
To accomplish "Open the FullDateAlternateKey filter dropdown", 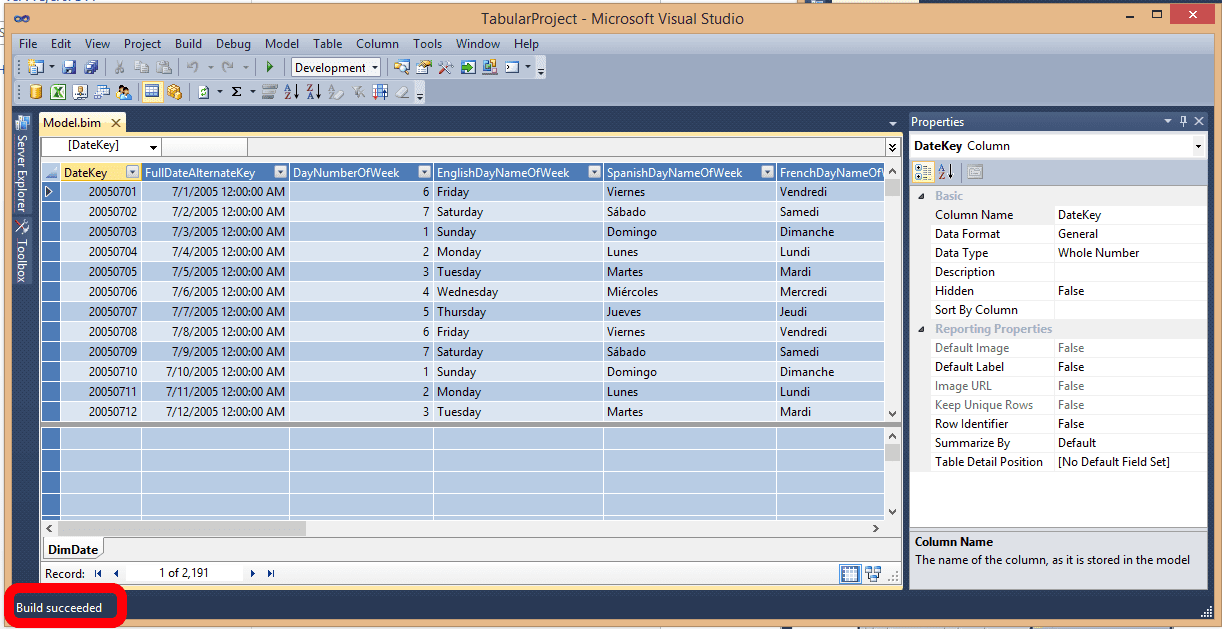I will [x=280, y=172].
